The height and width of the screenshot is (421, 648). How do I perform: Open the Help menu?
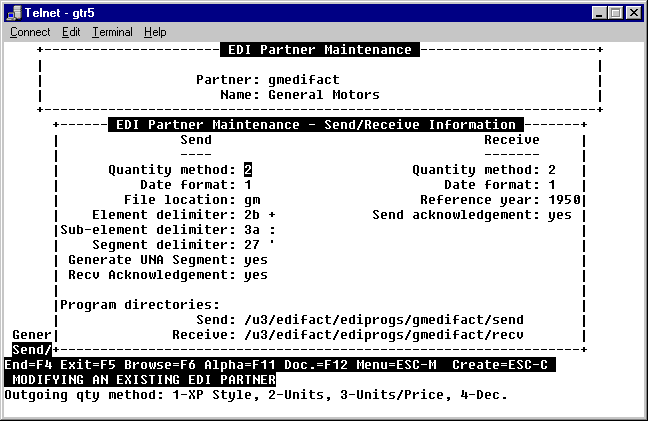[x=155, y=32]
